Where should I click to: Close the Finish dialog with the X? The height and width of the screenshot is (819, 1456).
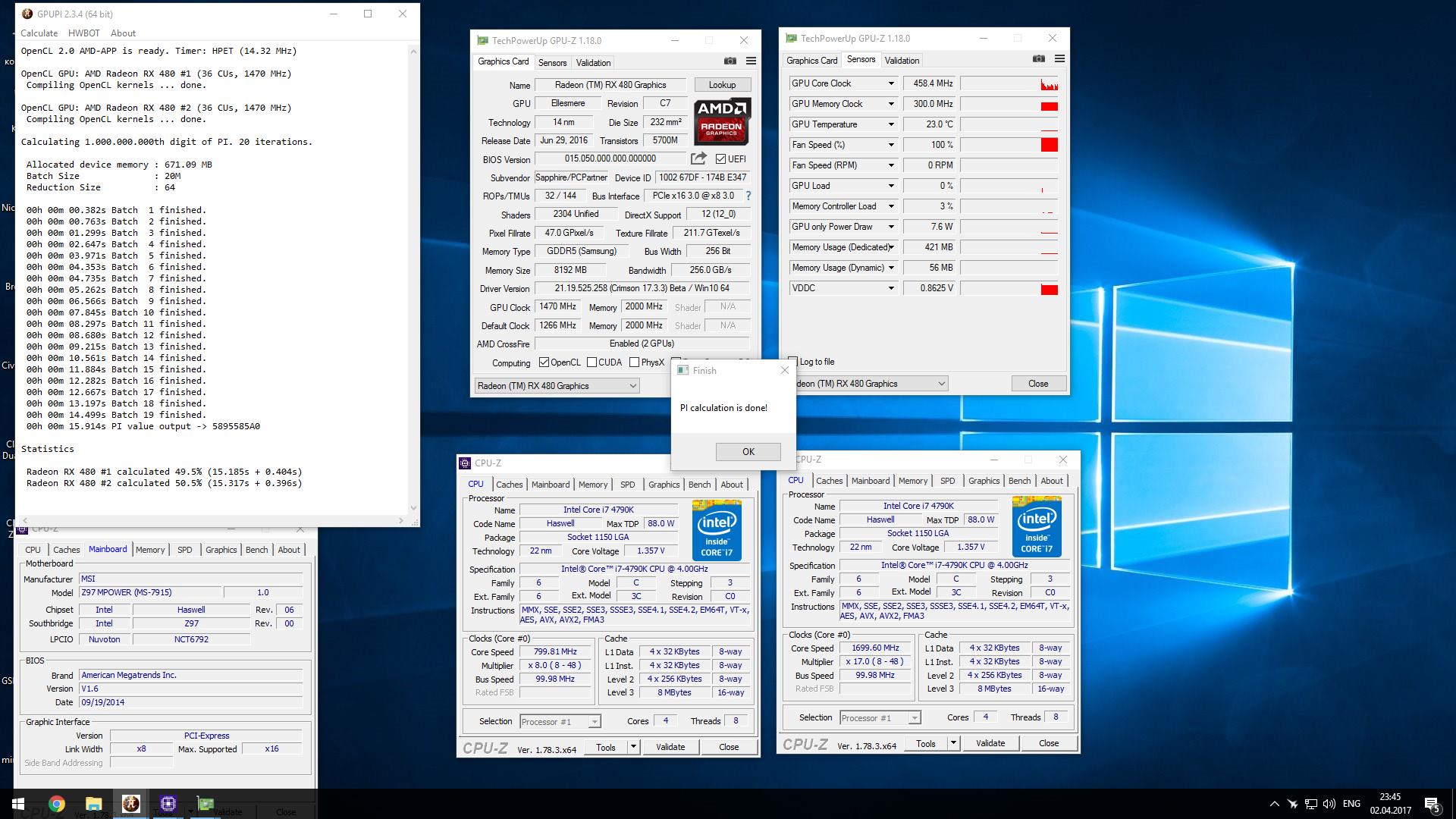[785, 370]
